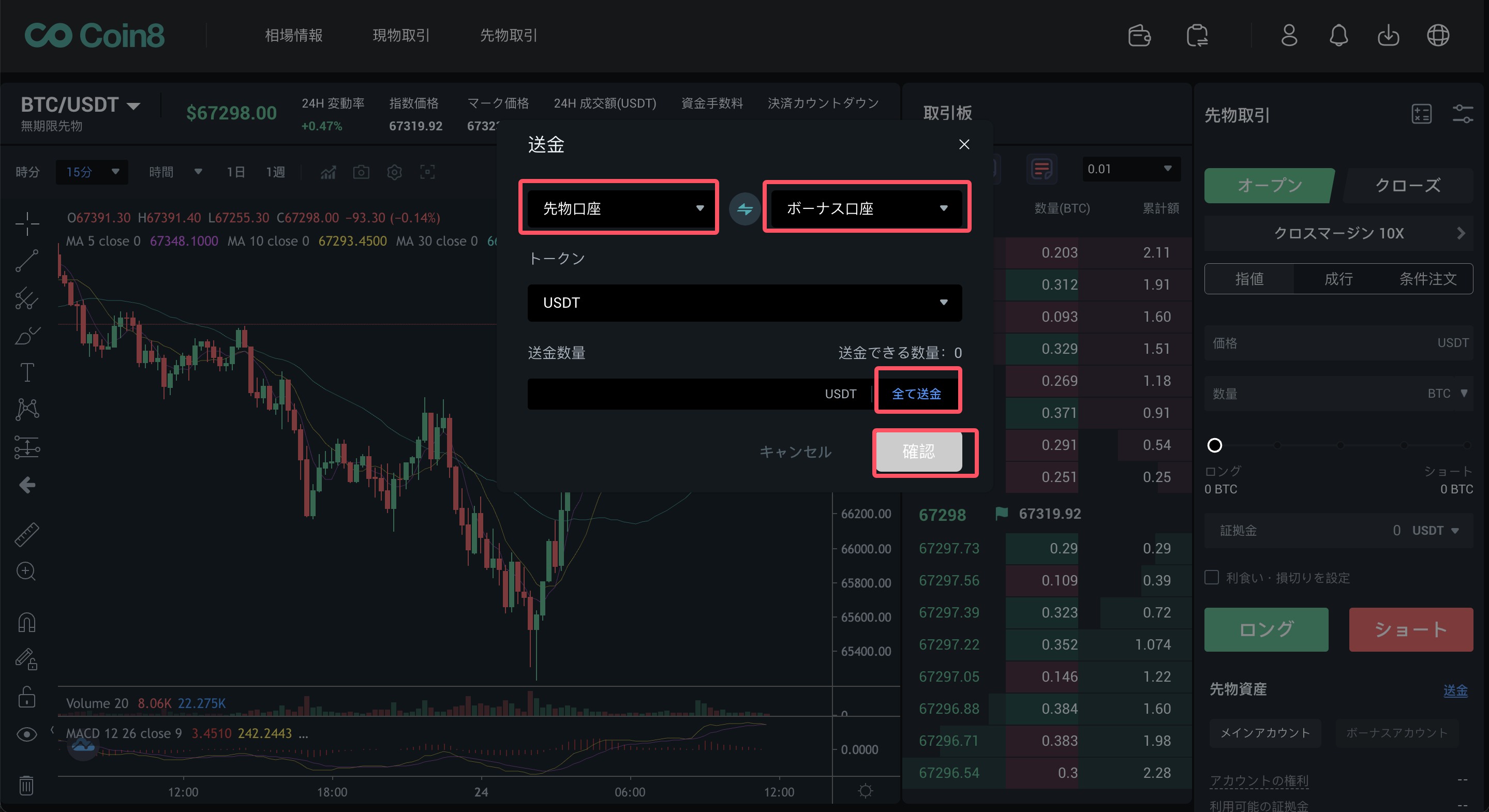
Task: Open the wallet icon in header
Action: click(1139, 35)
